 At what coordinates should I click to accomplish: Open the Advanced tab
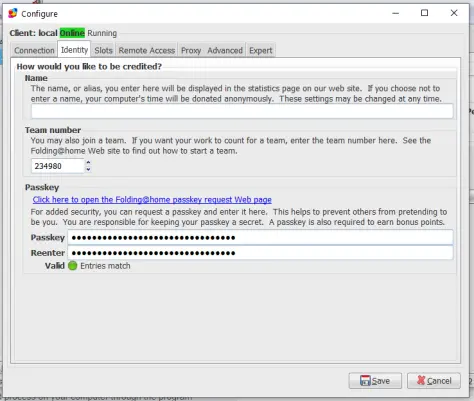coord(225,50)
